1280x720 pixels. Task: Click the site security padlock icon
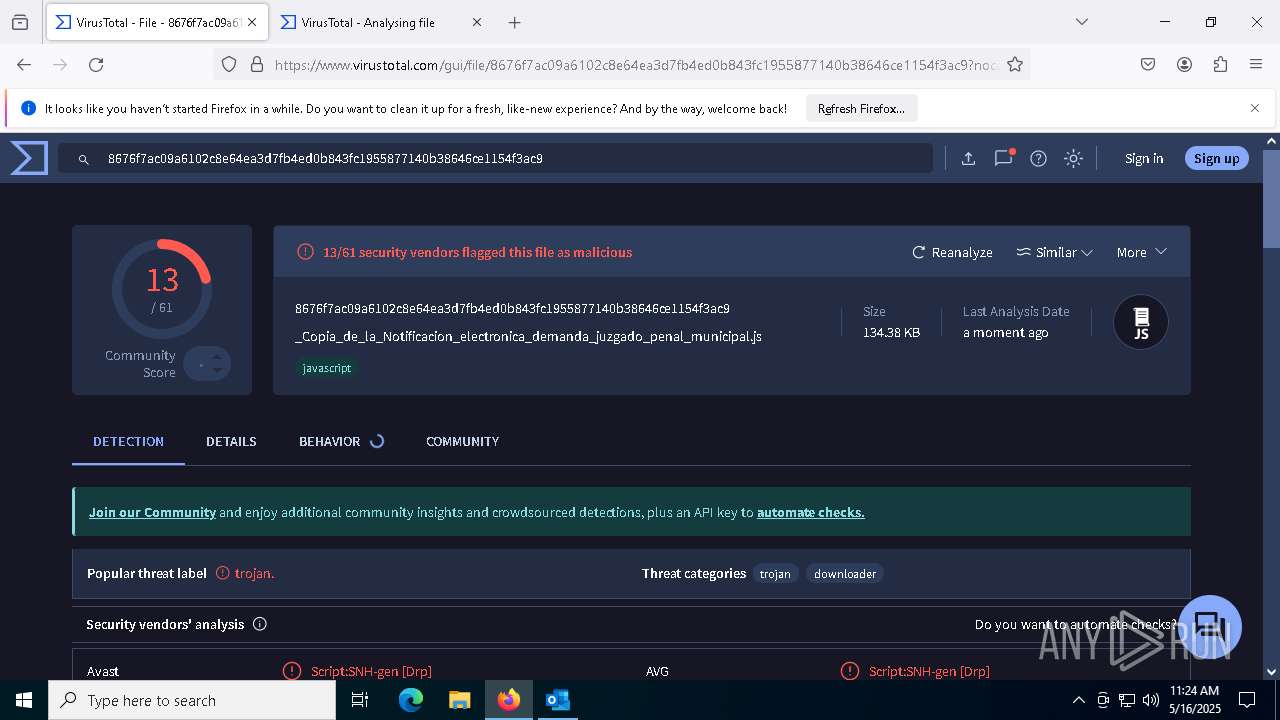click(x=257, y=64)
